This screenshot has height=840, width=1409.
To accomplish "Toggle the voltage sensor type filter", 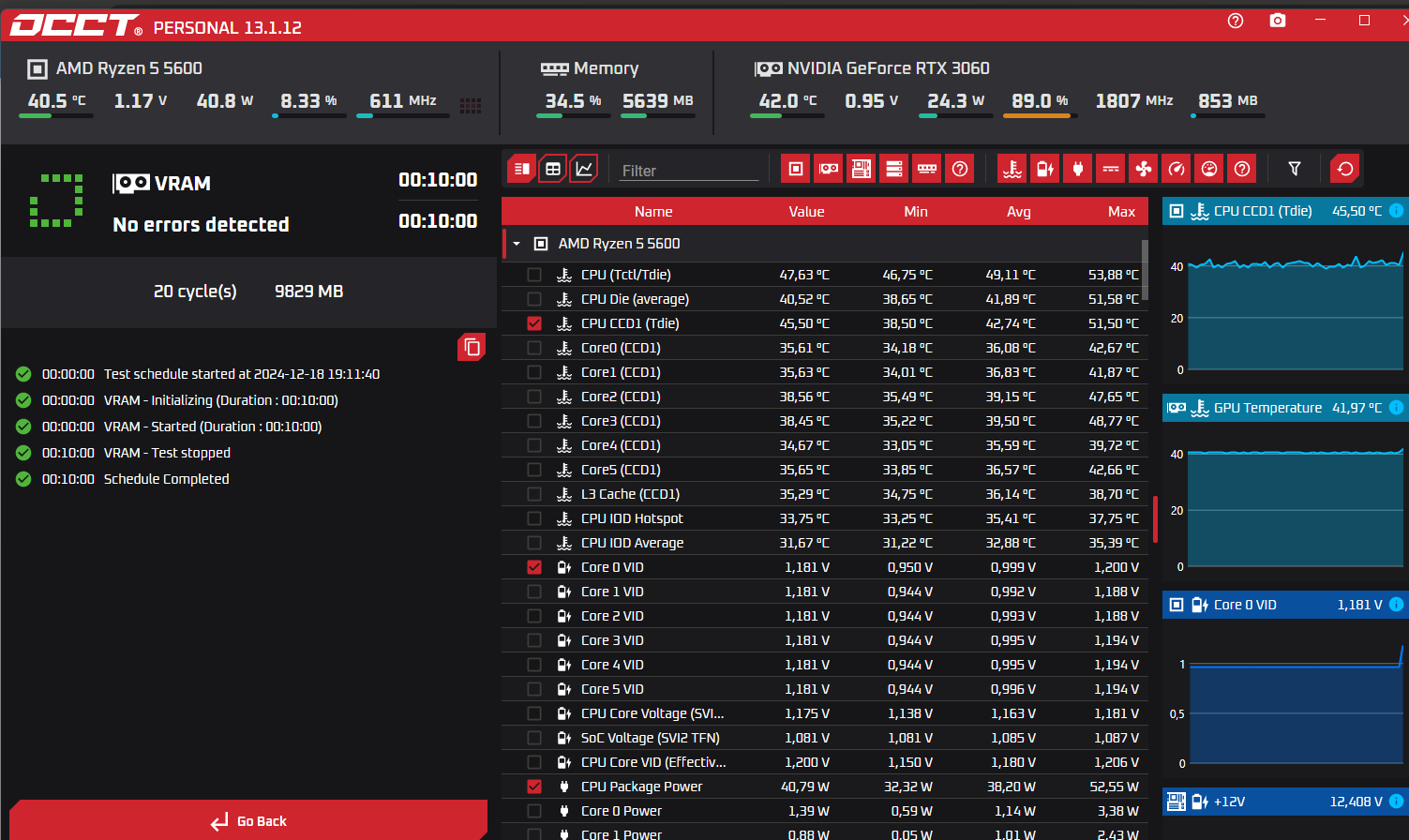I will pyautogui.click(x=1045, y=169).
